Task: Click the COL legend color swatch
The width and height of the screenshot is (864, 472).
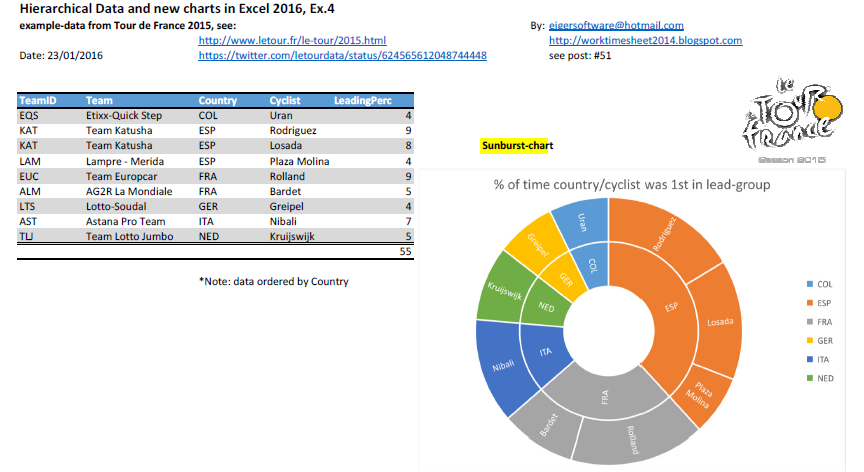Action: coord(809,284)
